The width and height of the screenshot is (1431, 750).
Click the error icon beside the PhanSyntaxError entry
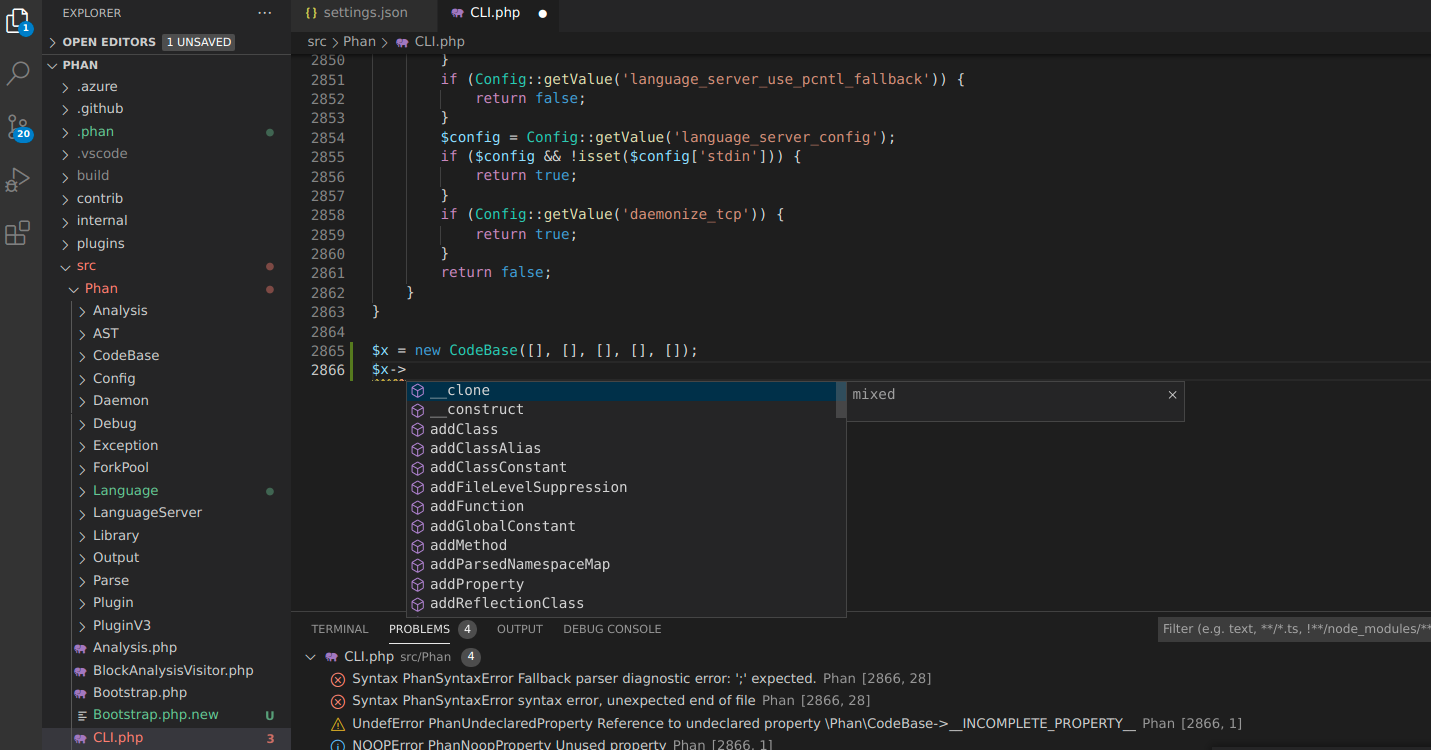click(x=338, y=678)
